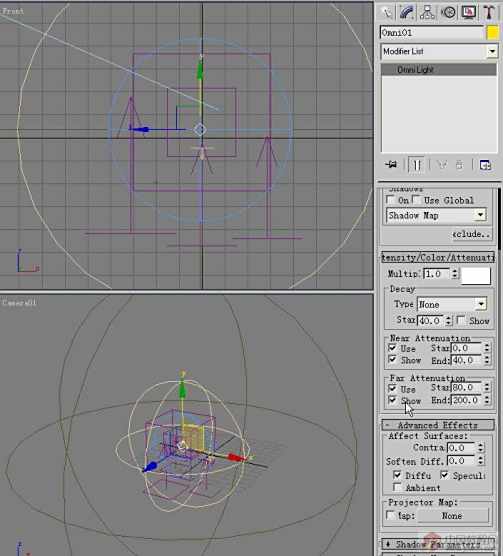The height and width of the screenshot is (556, 503).
Task: Open the white light color swatch
Action: 476,275
